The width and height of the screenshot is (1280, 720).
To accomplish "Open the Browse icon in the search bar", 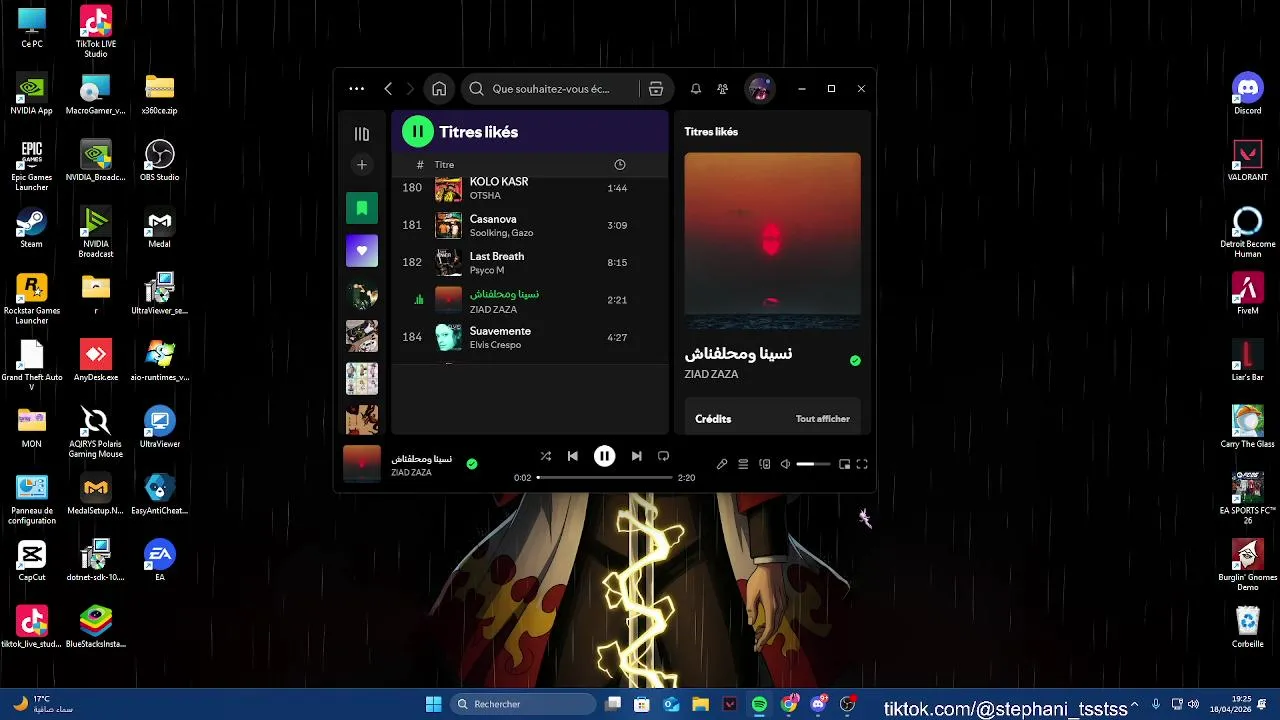I will click(x=656, y=89).
